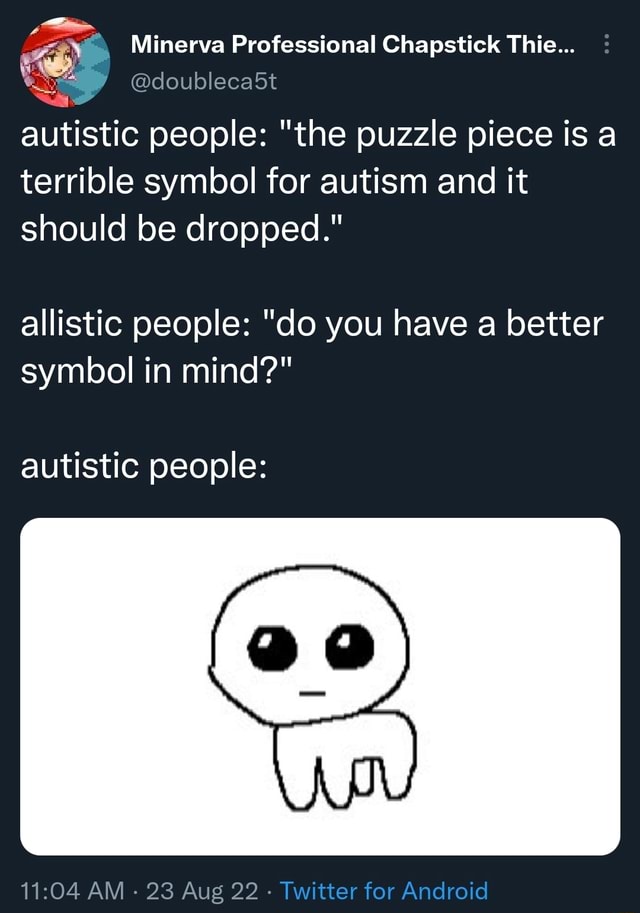Click the "allistic people:" text line
640x913 pixels.
click(137, 324)
